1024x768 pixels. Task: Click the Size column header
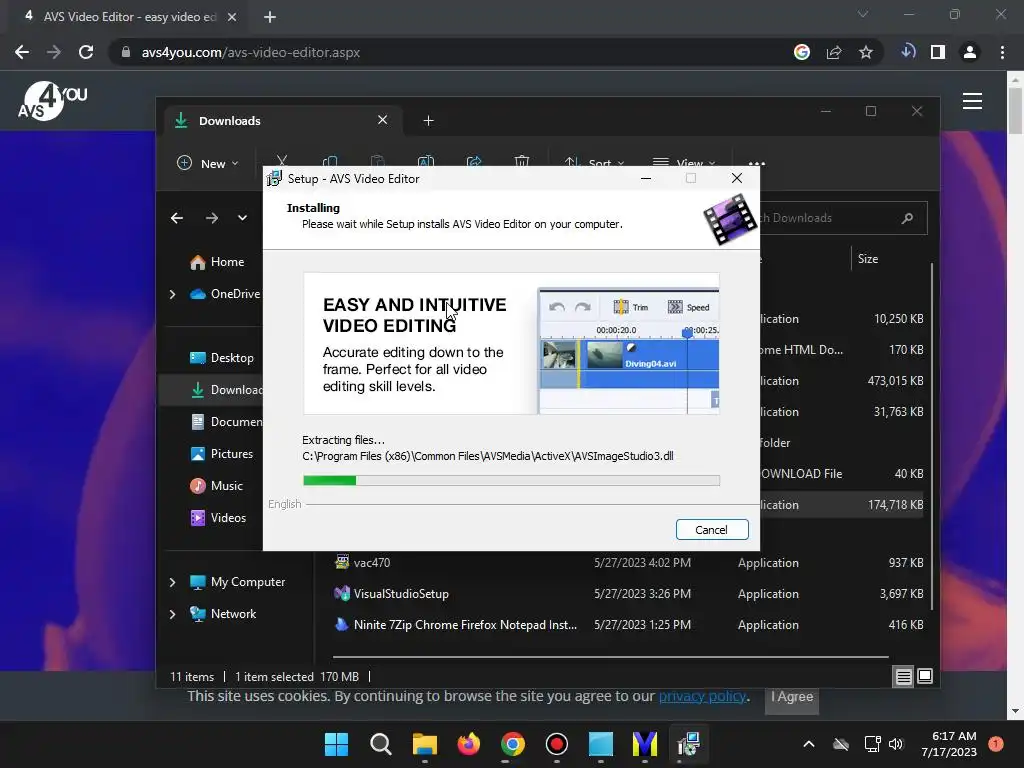click(868, 259)
